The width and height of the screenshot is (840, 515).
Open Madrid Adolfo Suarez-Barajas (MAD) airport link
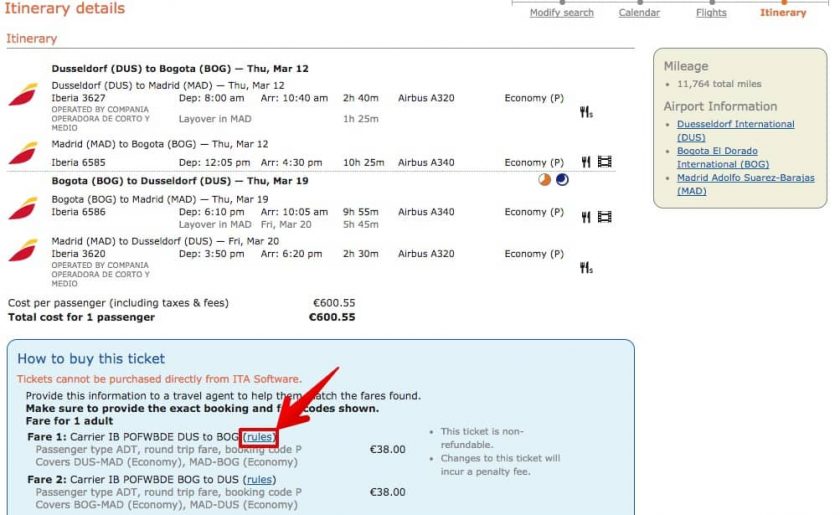(745, 184)
